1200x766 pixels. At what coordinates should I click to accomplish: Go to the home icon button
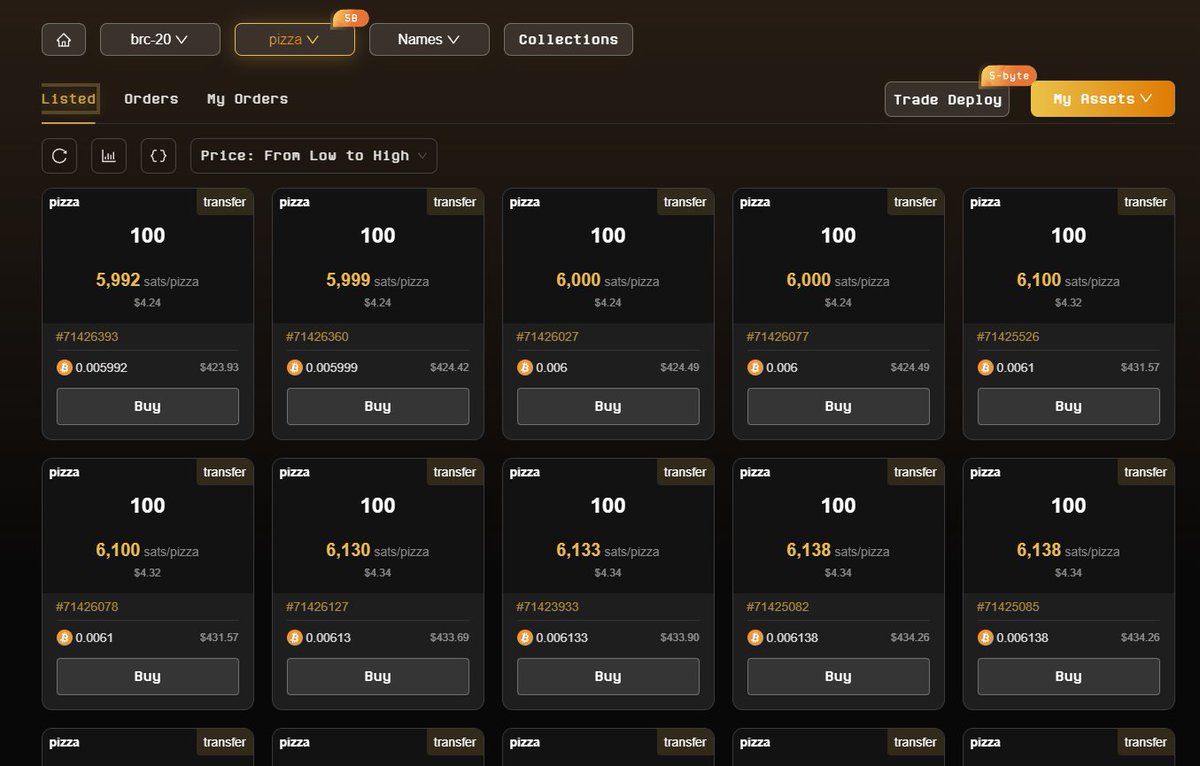(x=64, y=40)
